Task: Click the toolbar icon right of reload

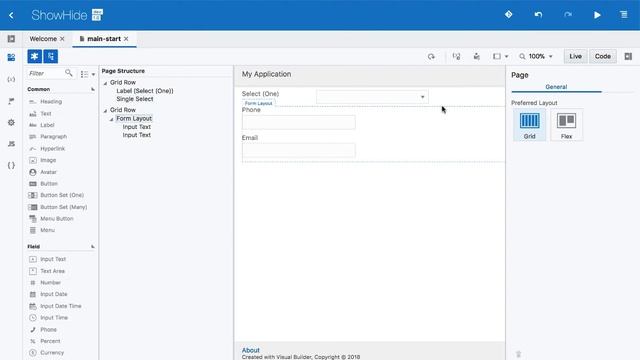Action: pos(456,56)
